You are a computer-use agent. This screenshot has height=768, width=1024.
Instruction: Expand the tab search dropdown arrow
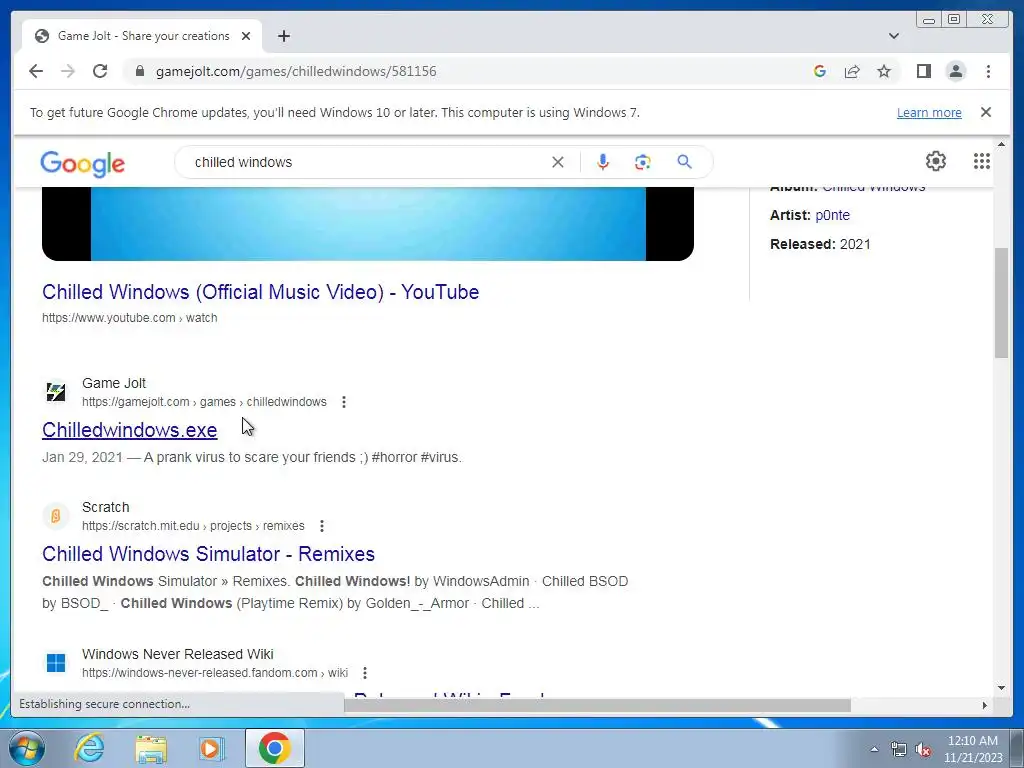[x=893, y=36]
